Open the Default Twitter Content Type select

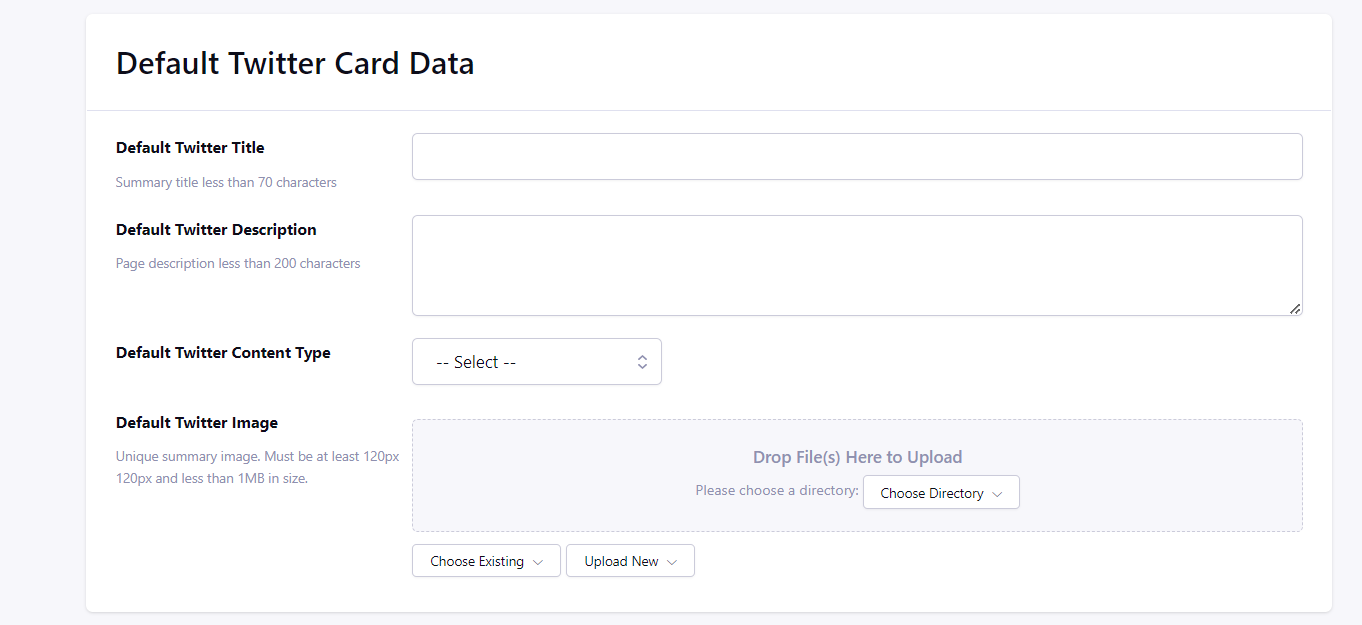(537, 362)
